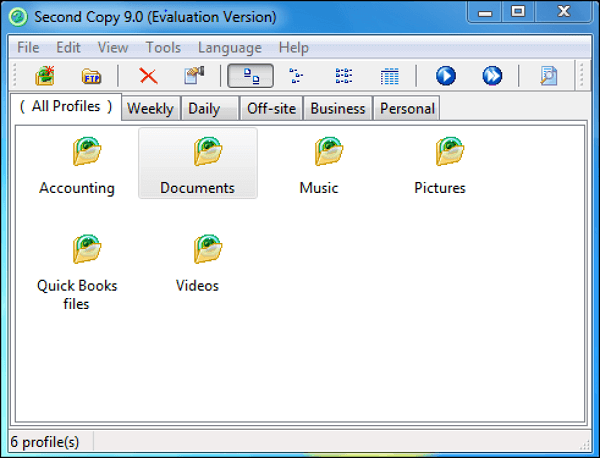The height and width of the screenshot is (458, 600).
Task: Open the Edit menu
Action: tap(68, 47)
